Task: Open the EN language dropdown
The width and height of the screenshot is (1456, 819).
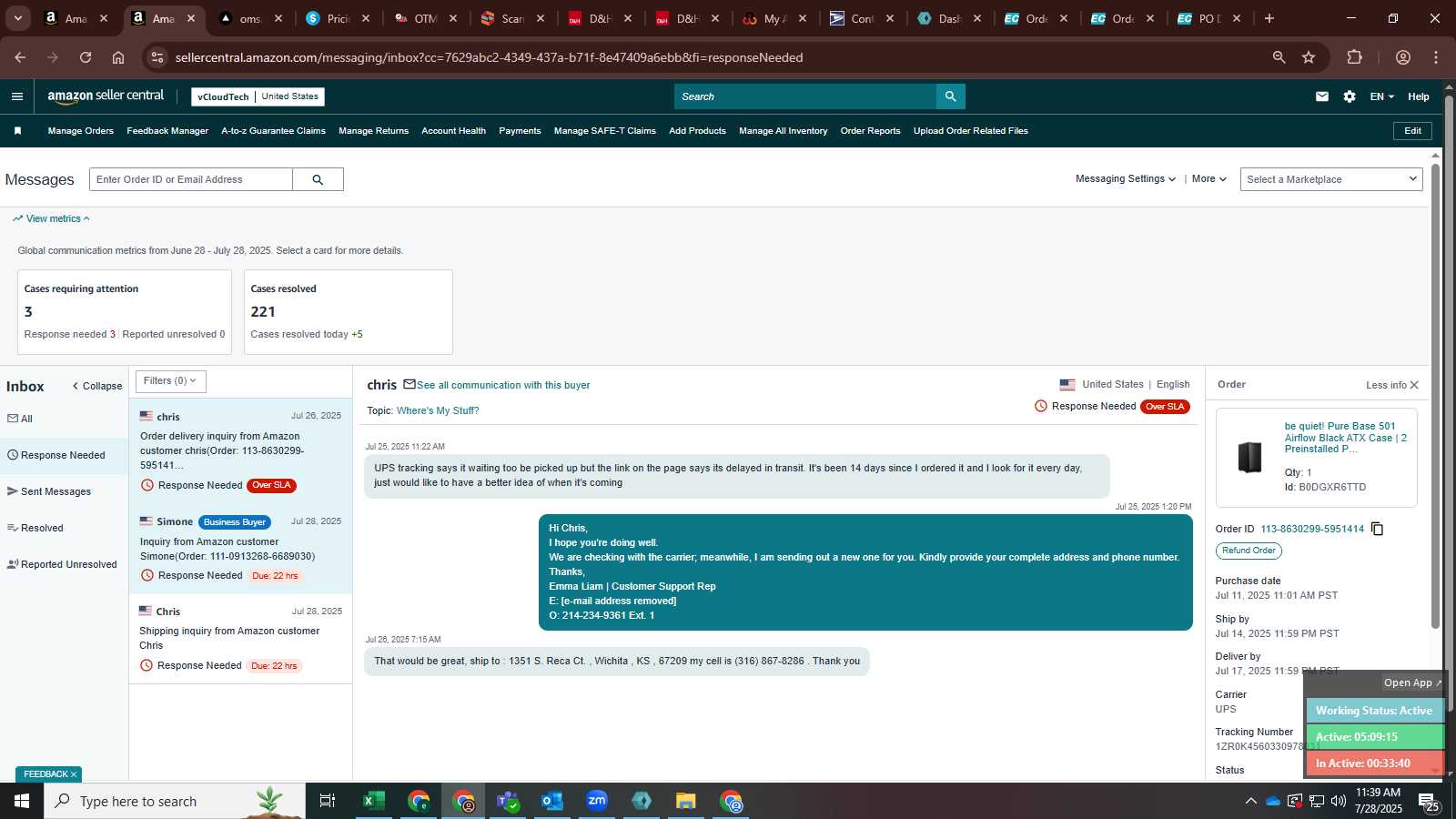Action: tap(1381, 96)
